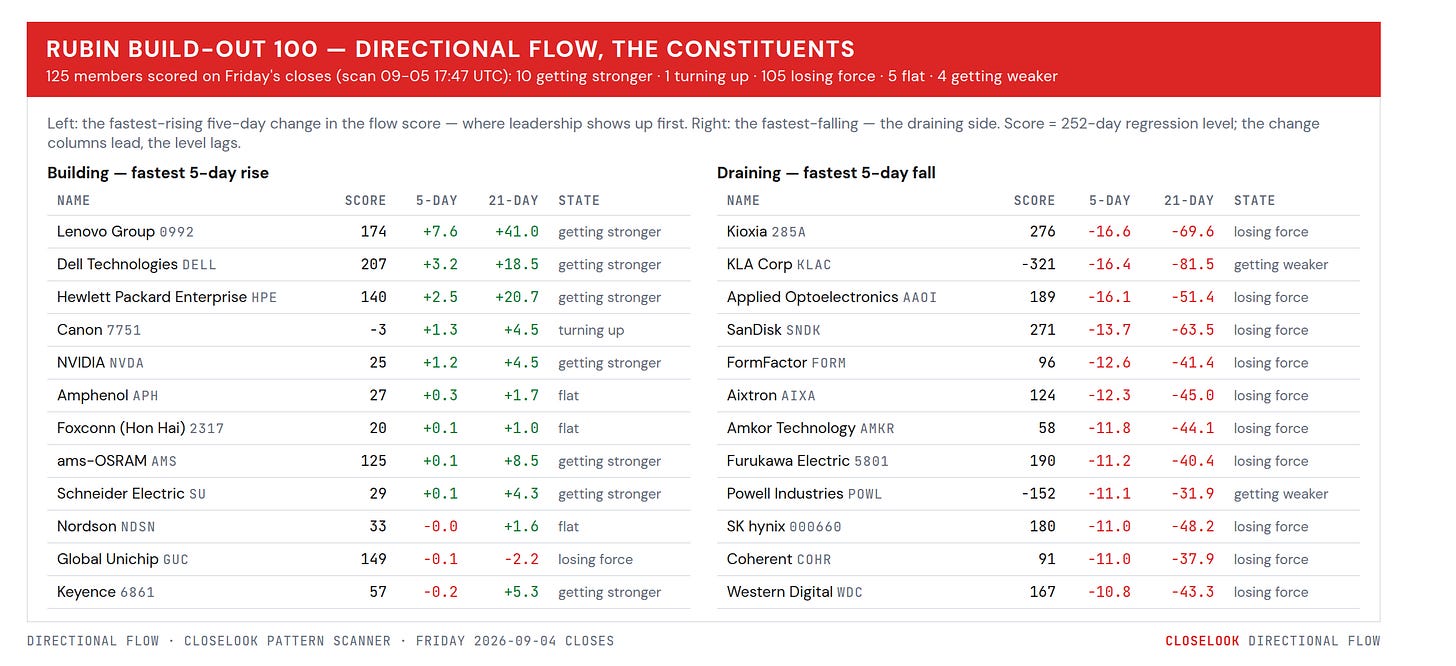Click the 'Building — fastest 5-day rise' heading
The height and width of the screenshot is (666, 1456).
[x=158, y=173]
